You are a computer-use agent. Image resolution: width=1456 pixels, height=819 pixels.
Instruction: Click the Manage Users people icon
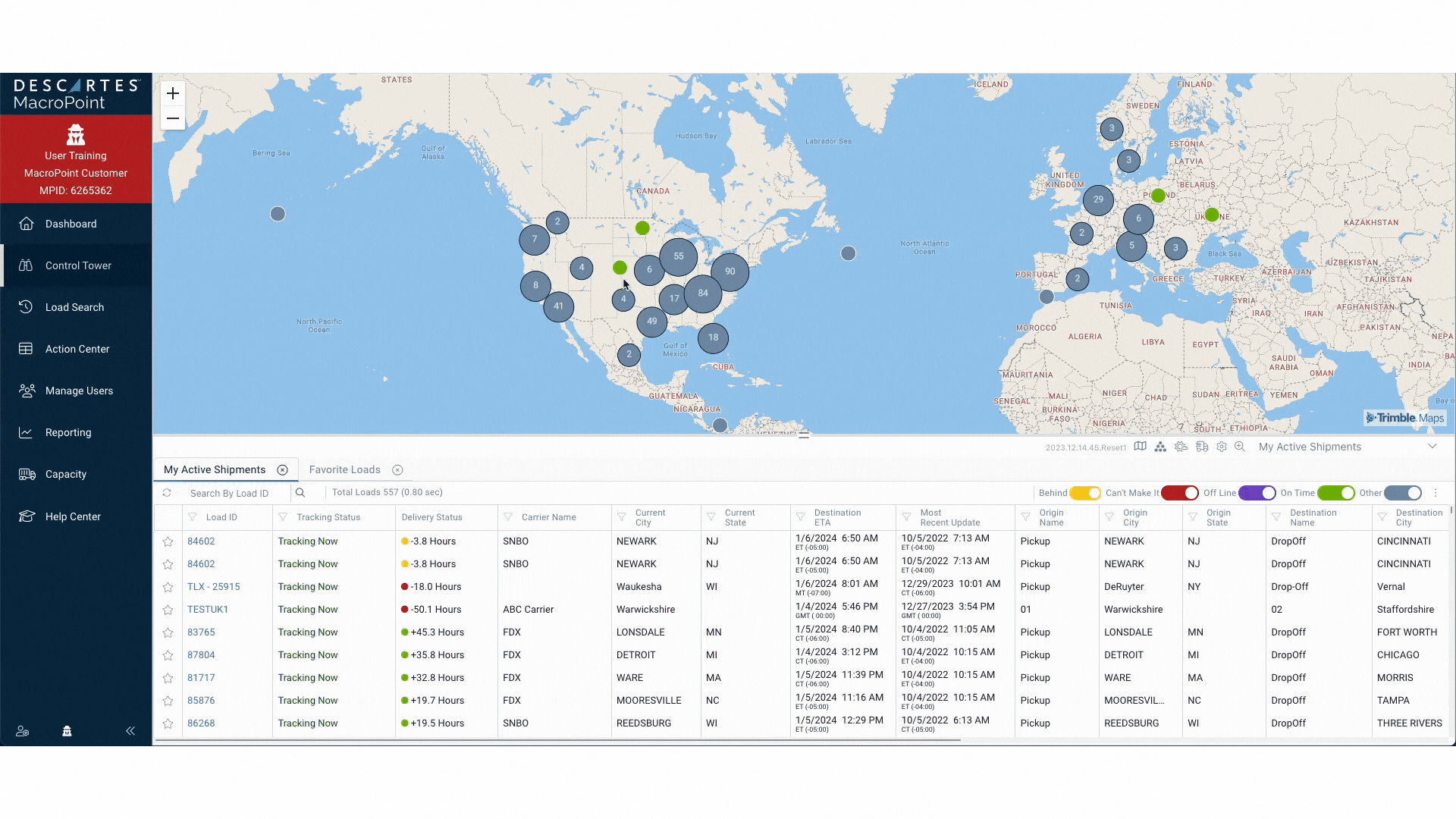27,391
